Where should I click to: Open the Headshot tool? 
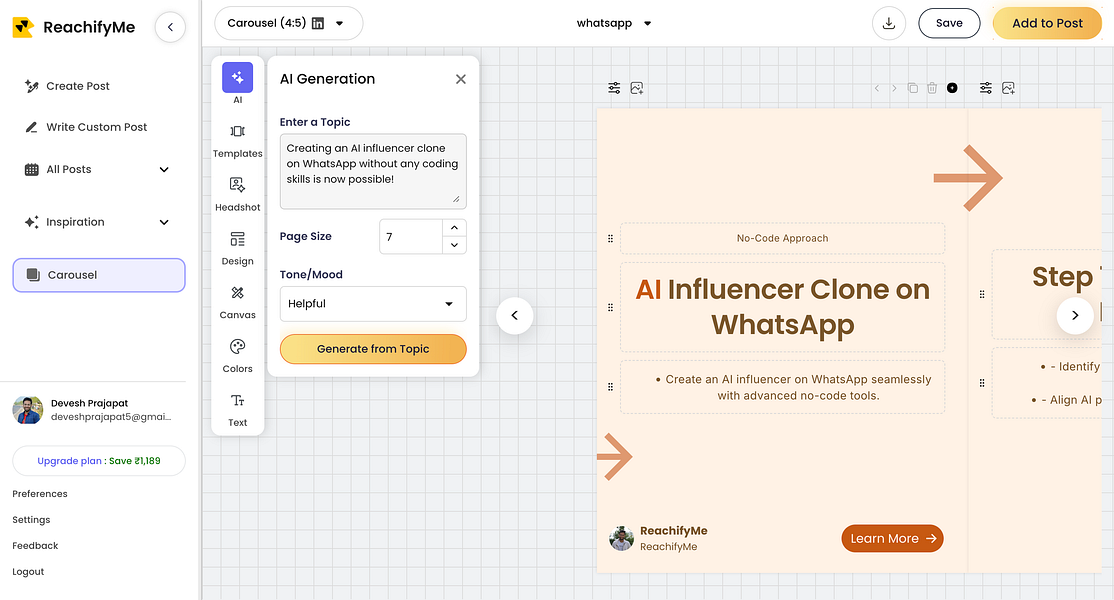(237, 195)
